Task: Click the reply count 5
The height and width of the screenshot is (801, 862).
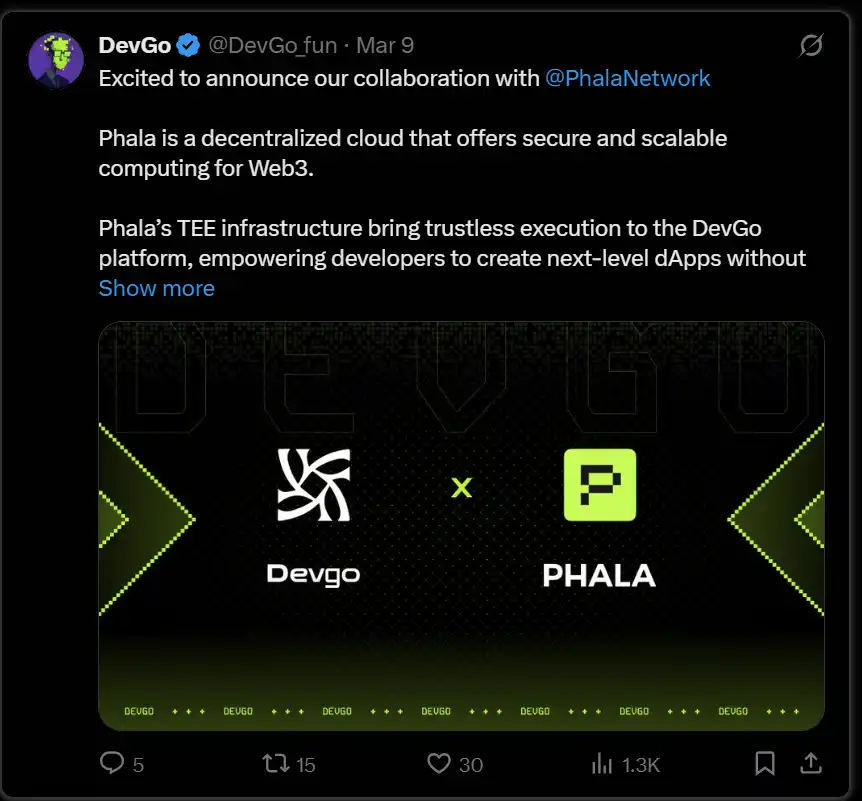Action: [x=138, y=765]
